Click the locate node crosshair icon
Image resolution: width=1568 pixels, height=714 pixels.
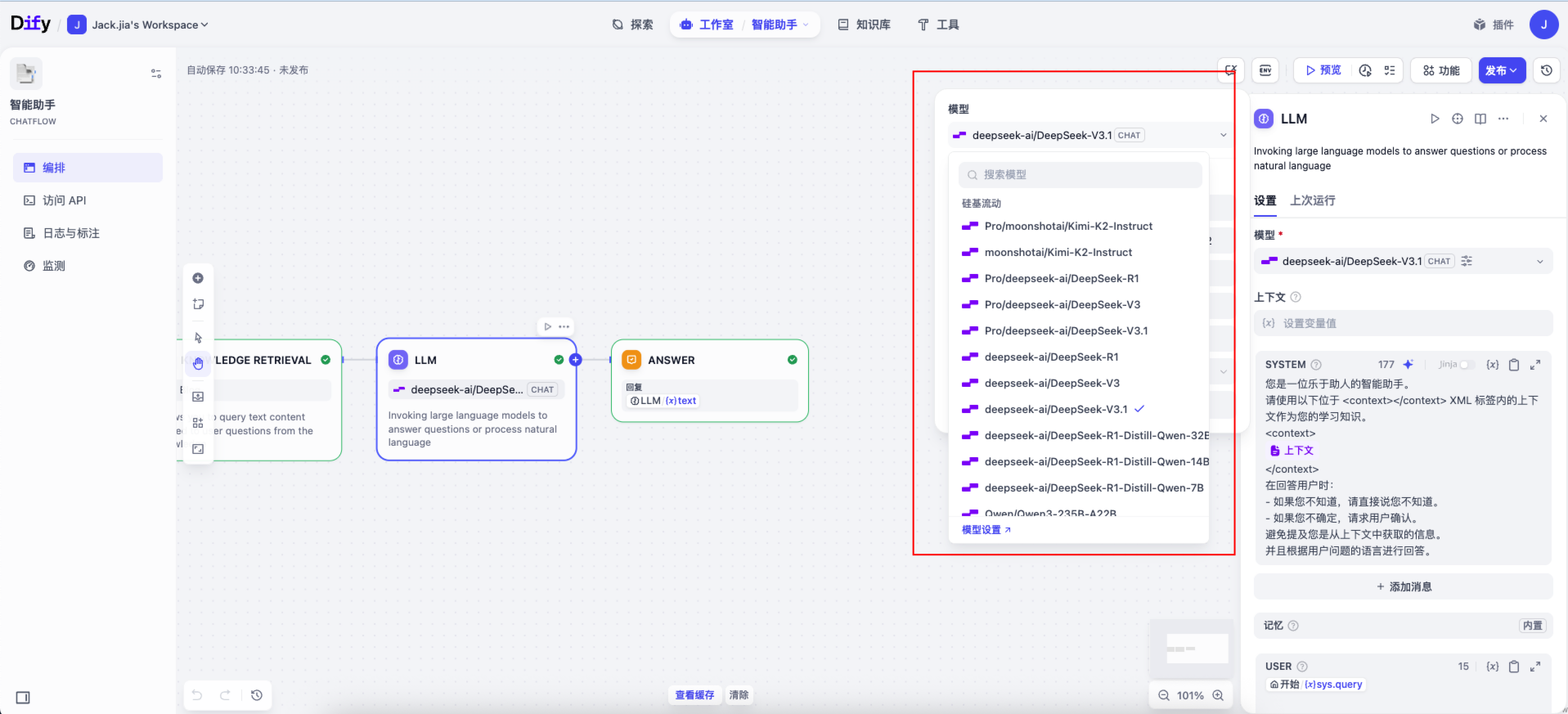click(1458, 119)
